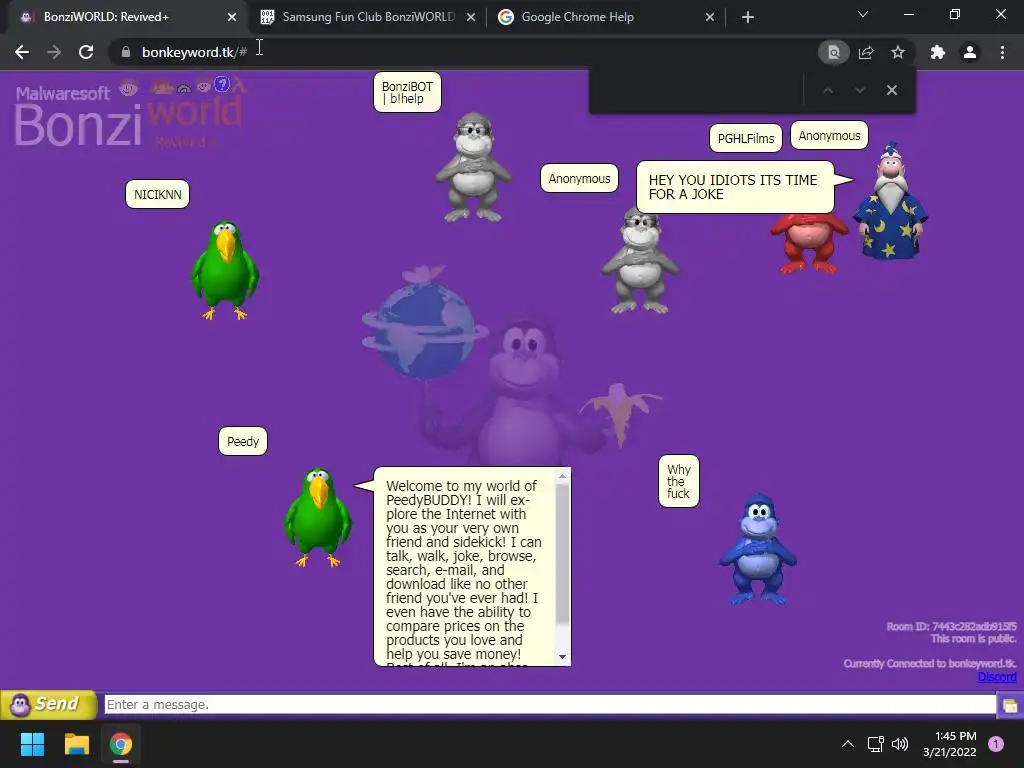
Task: Open a new tab with plus button
Action: coord(748,18)
